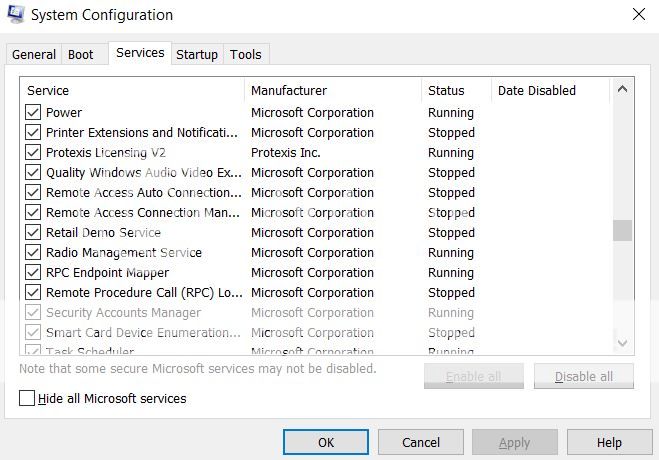Uncheck RPC Endpoint Mapper checkbox

33,272
